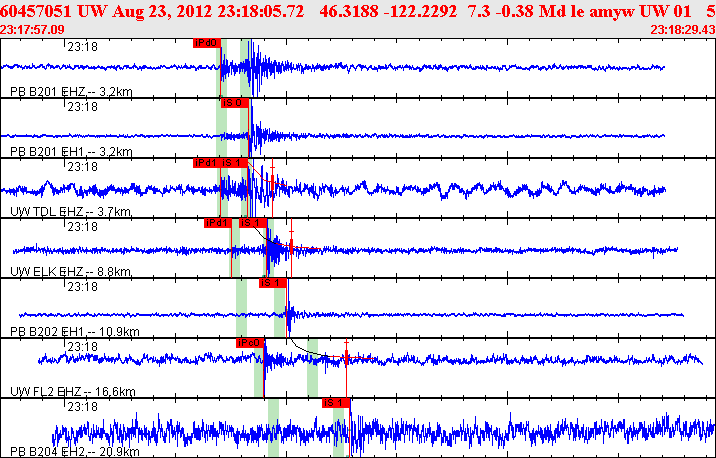Select the P pick flag on UW FL2 EHZ
716x458 pixels.
coord(250,343)
